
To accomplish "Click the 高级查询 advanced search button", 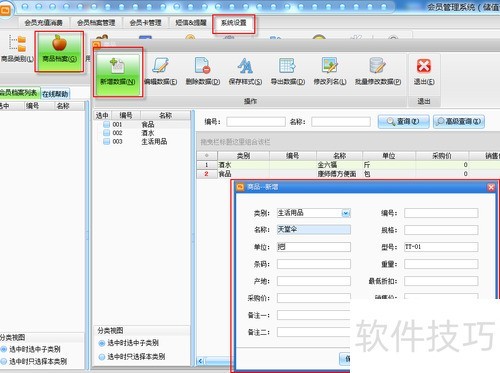I will click(459, 121).
